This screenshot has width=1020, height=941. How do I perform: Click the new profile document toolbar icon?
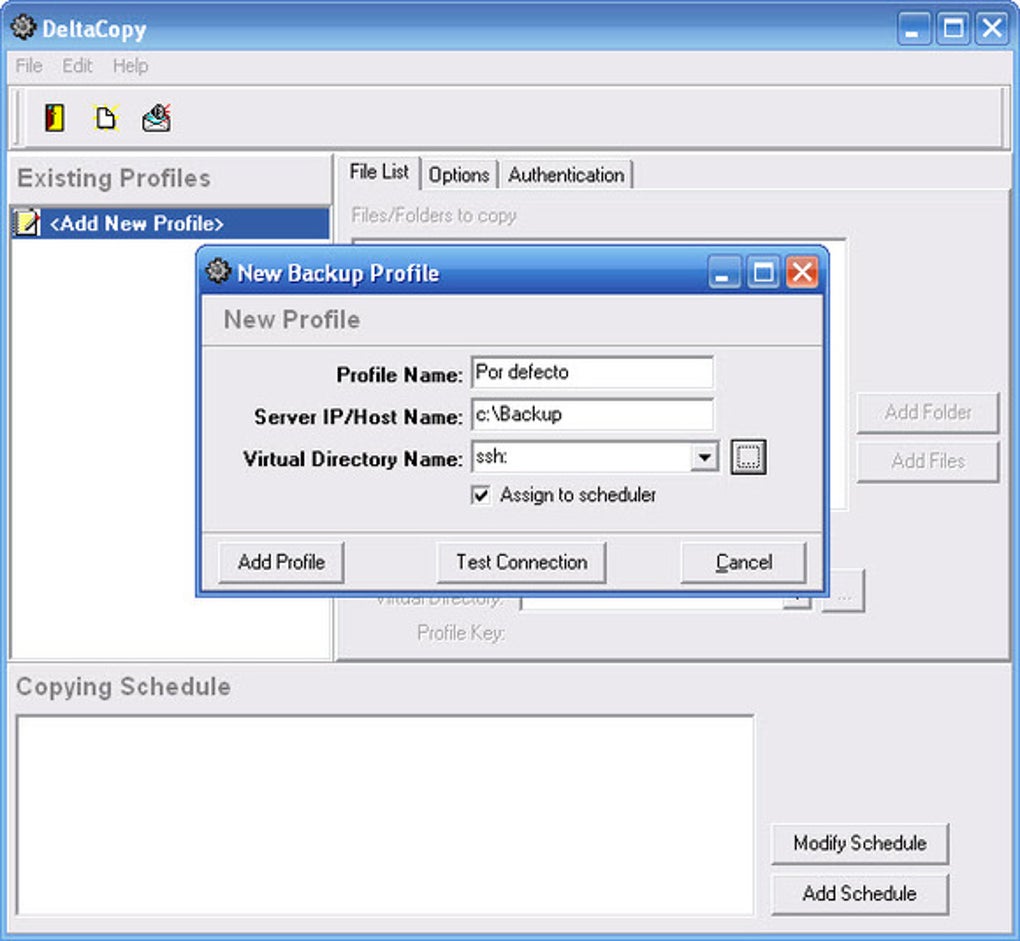tap(105, 118)
